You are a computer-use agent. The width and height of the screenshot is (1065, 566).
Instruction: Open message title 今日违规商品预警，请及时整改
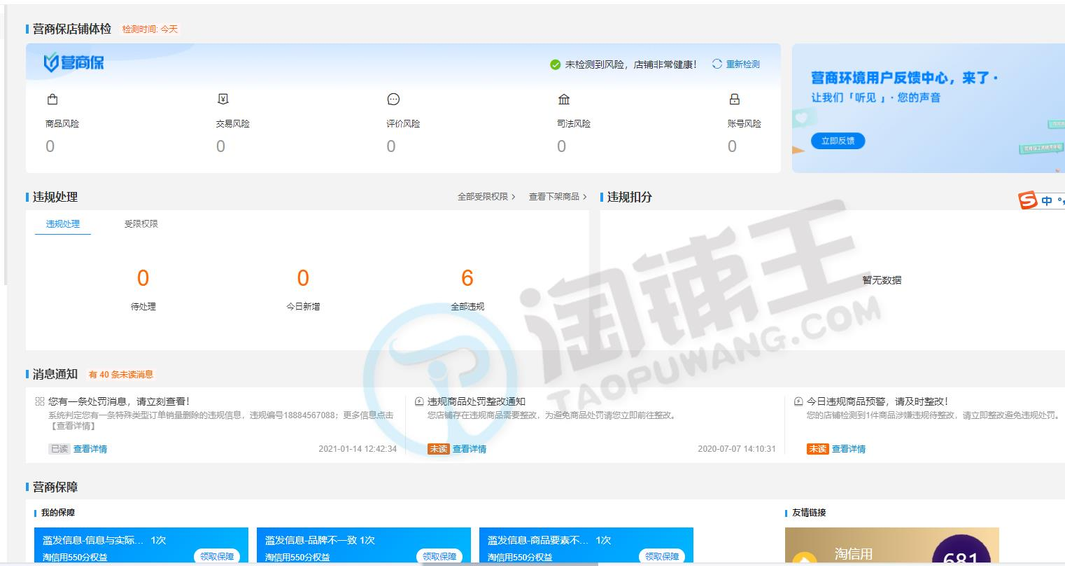point(877,402)
